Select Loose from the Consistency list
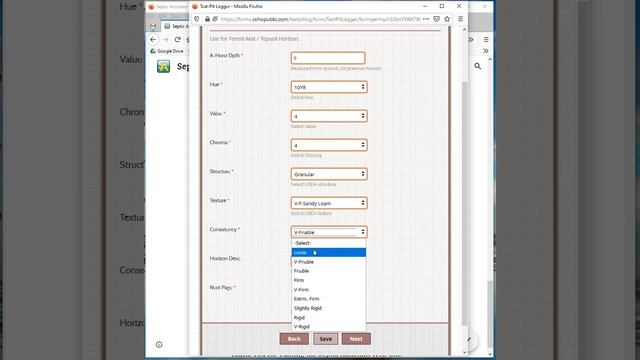 click(x=329, y=252)
